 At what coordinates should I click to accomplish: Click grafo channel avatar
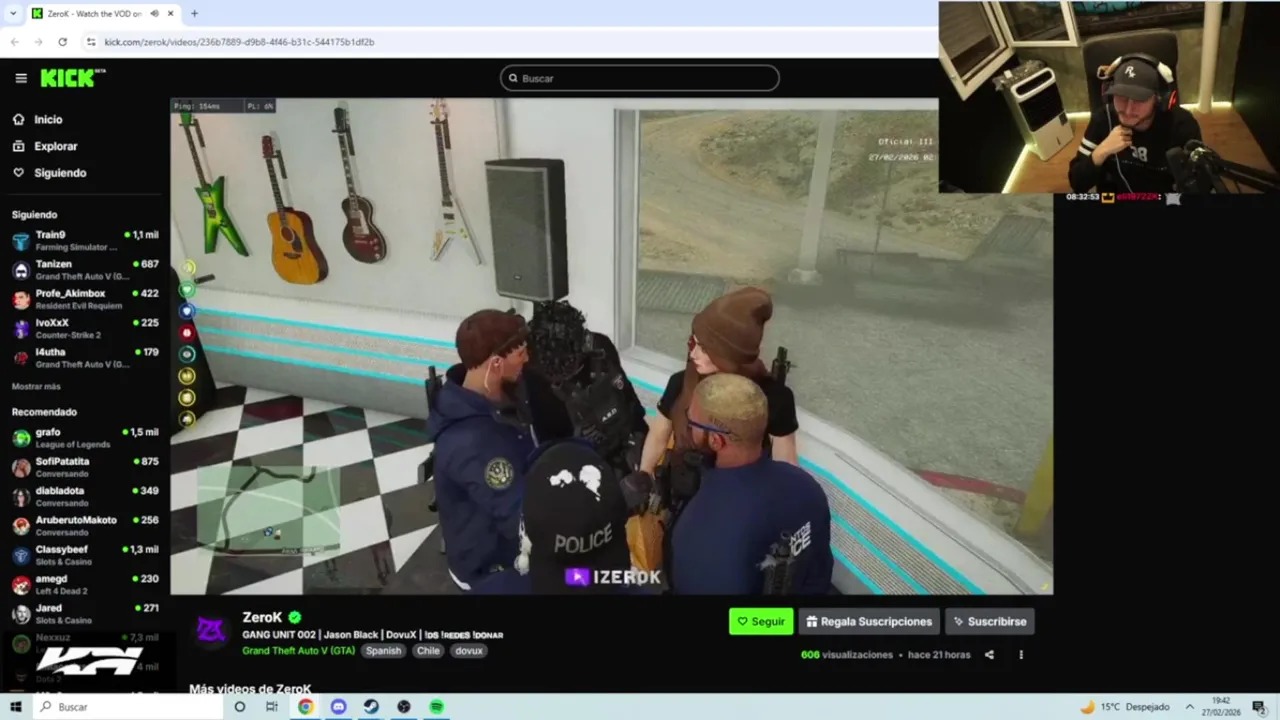point(21,438)
